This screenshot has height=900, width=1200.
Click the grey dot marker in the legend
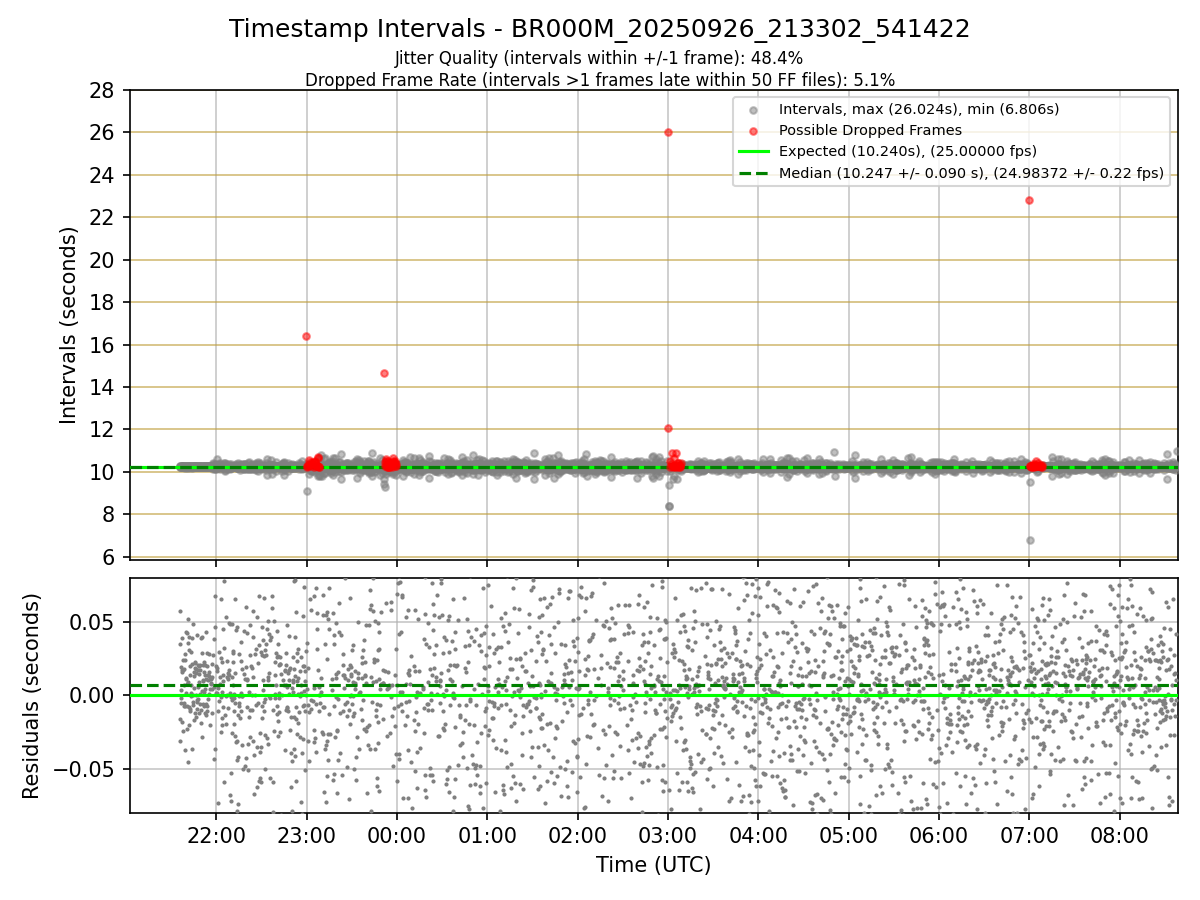click(754, 109)
